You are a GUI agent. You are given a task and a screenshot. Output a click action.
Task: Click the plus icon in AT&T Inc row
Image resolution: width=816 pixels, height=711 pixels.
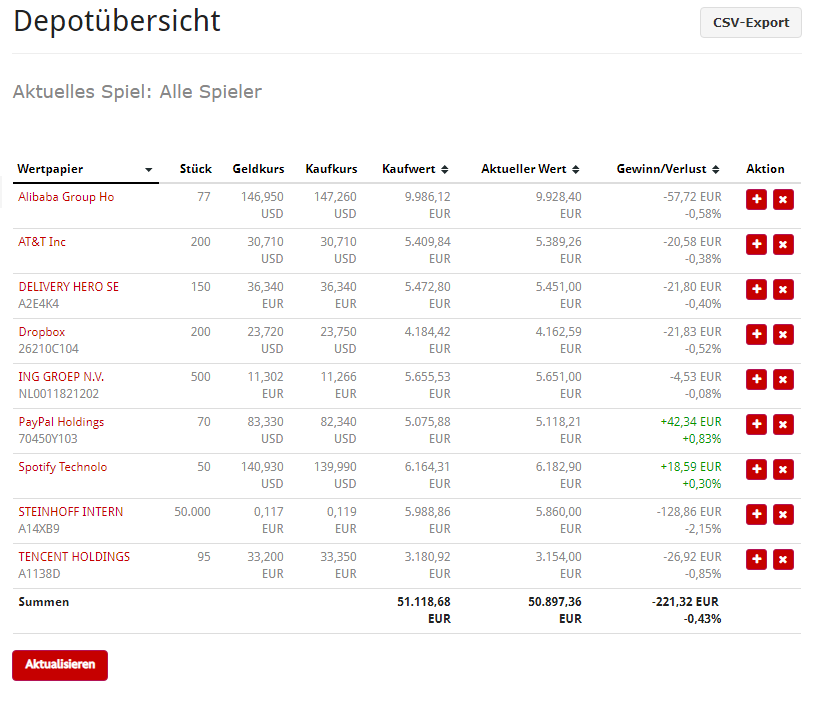tap(756, 245)
